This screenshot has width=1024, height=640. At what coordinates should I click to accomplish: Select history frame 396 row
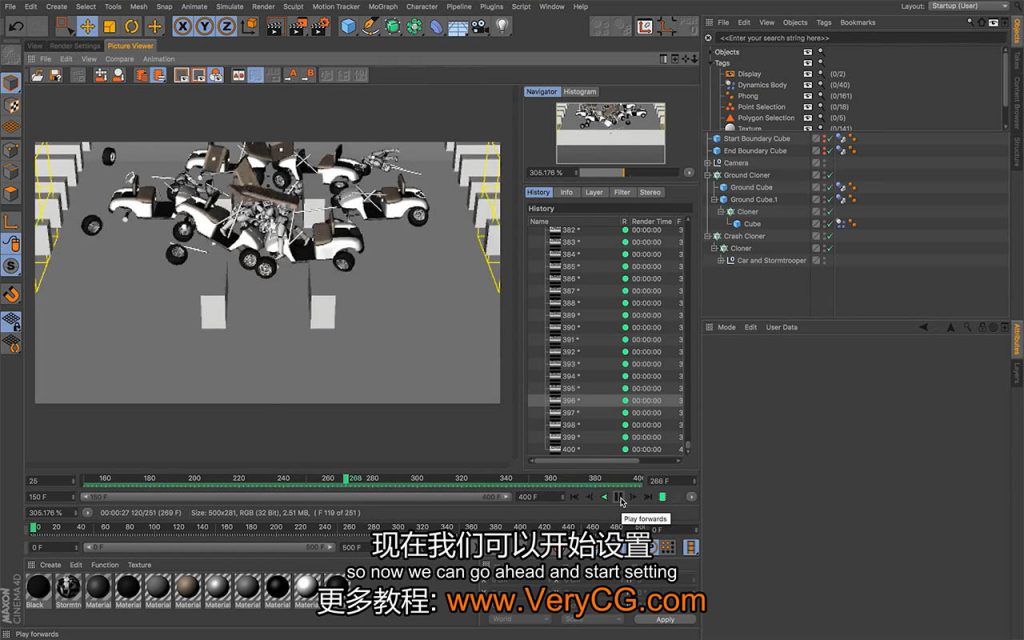tap(605, 400)
